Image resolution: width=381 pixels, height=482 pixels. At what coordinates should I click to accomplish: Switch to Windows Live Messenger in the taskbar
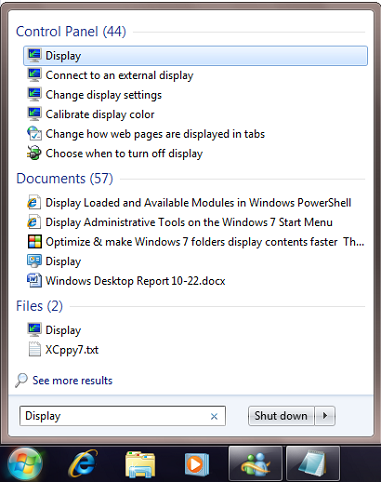click(x=256, y=464)
